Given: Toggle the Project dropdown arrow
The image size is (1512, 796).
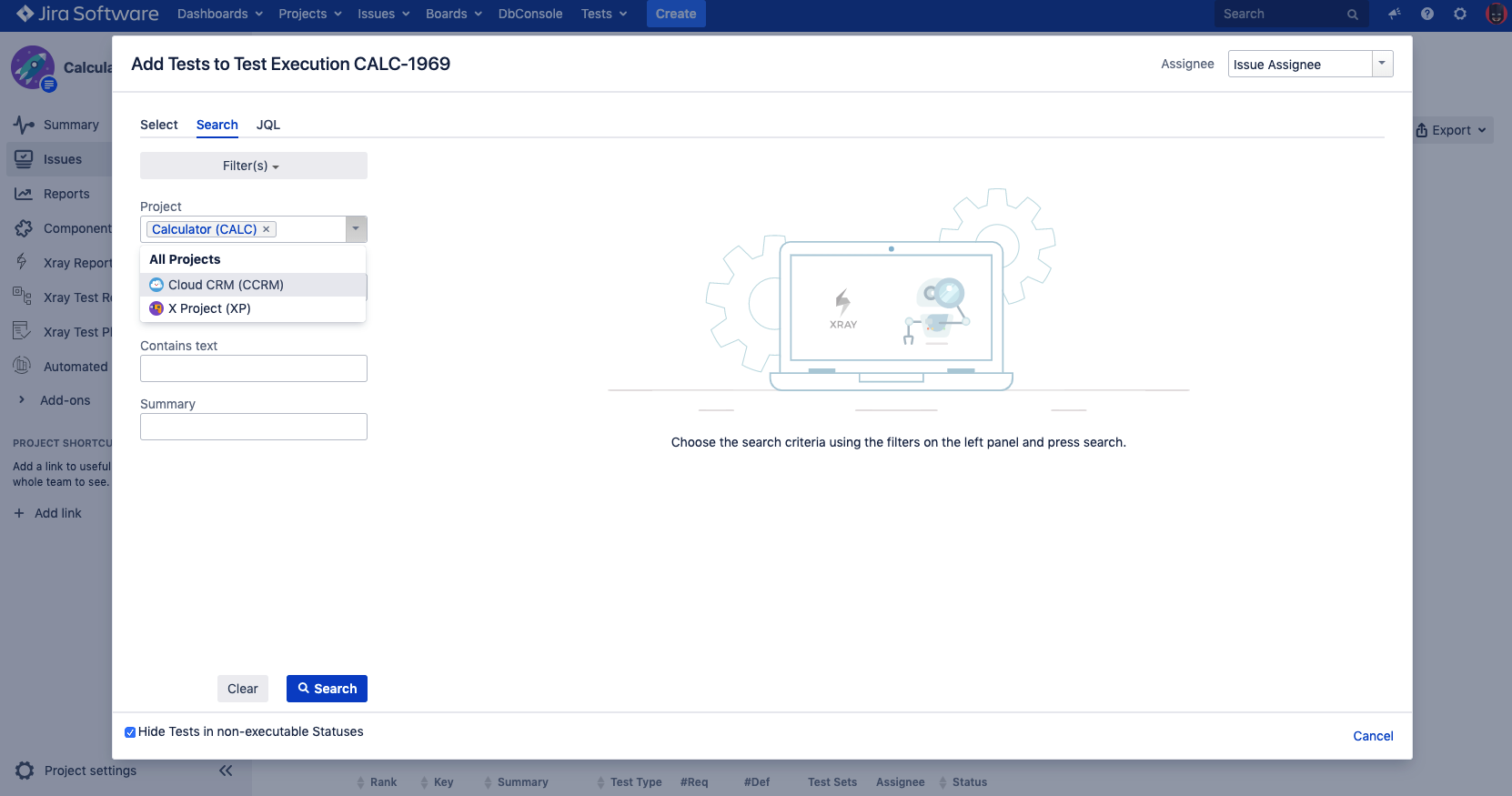Looking at the screenshot, I should tap(357, 229).
